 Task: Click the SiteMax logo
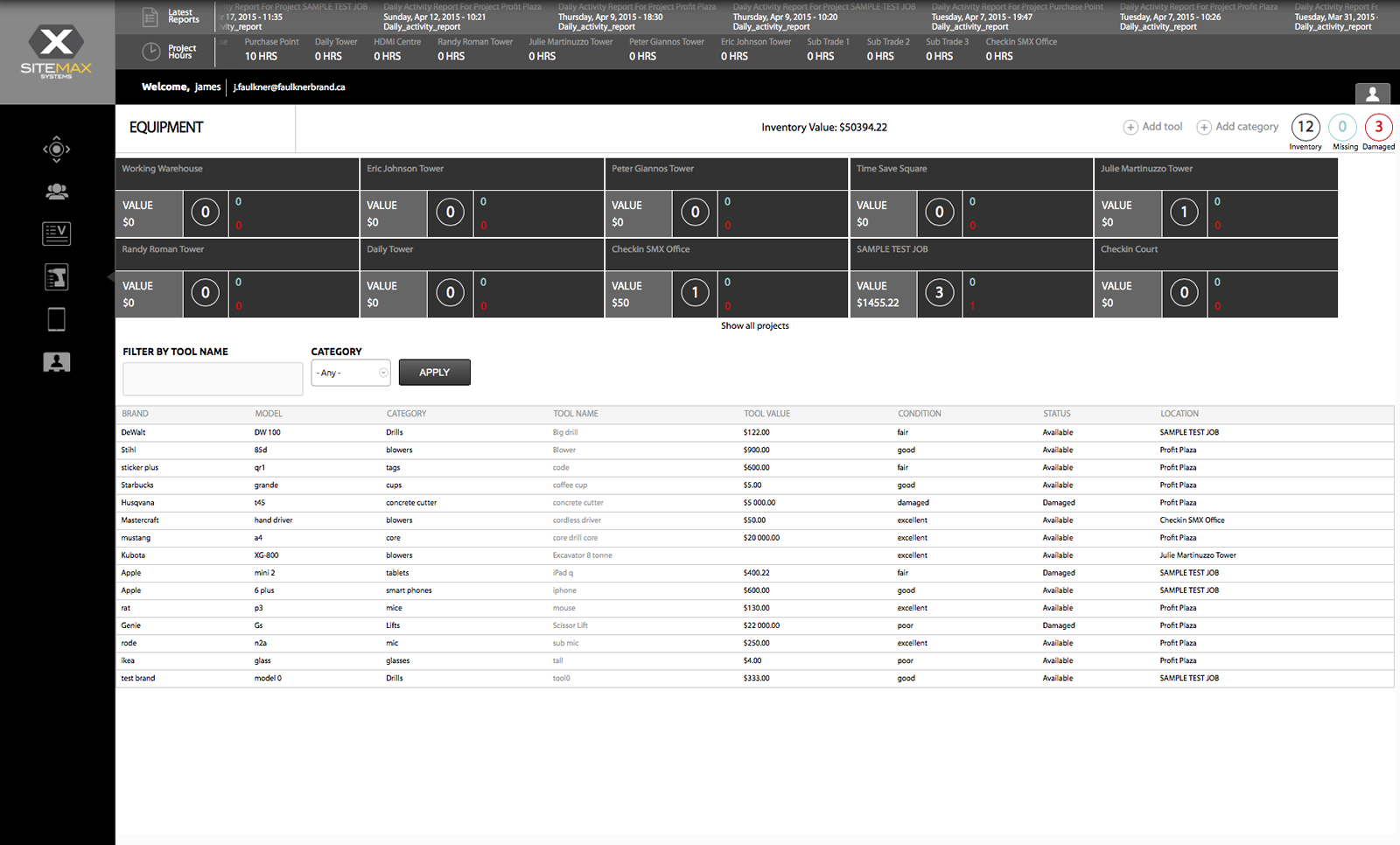[x=57, y=52]
